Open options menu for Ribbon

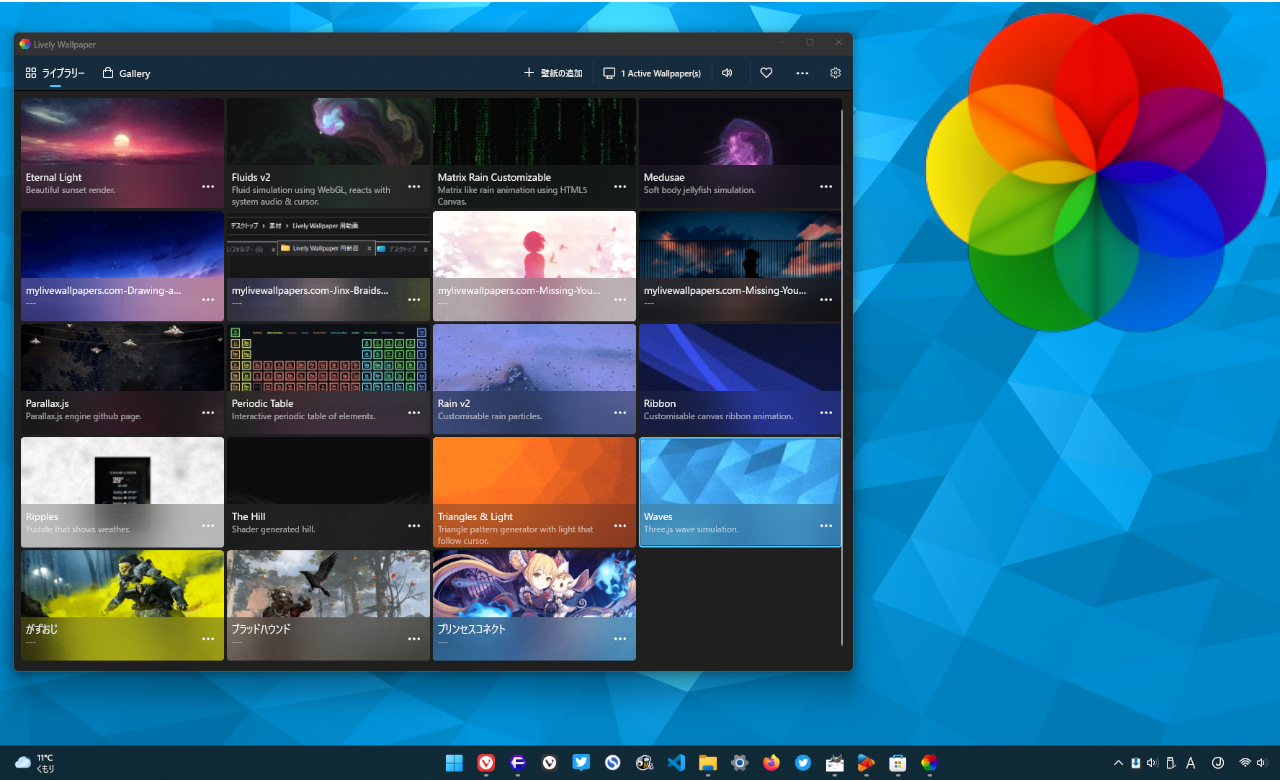[x=826, y=412]
